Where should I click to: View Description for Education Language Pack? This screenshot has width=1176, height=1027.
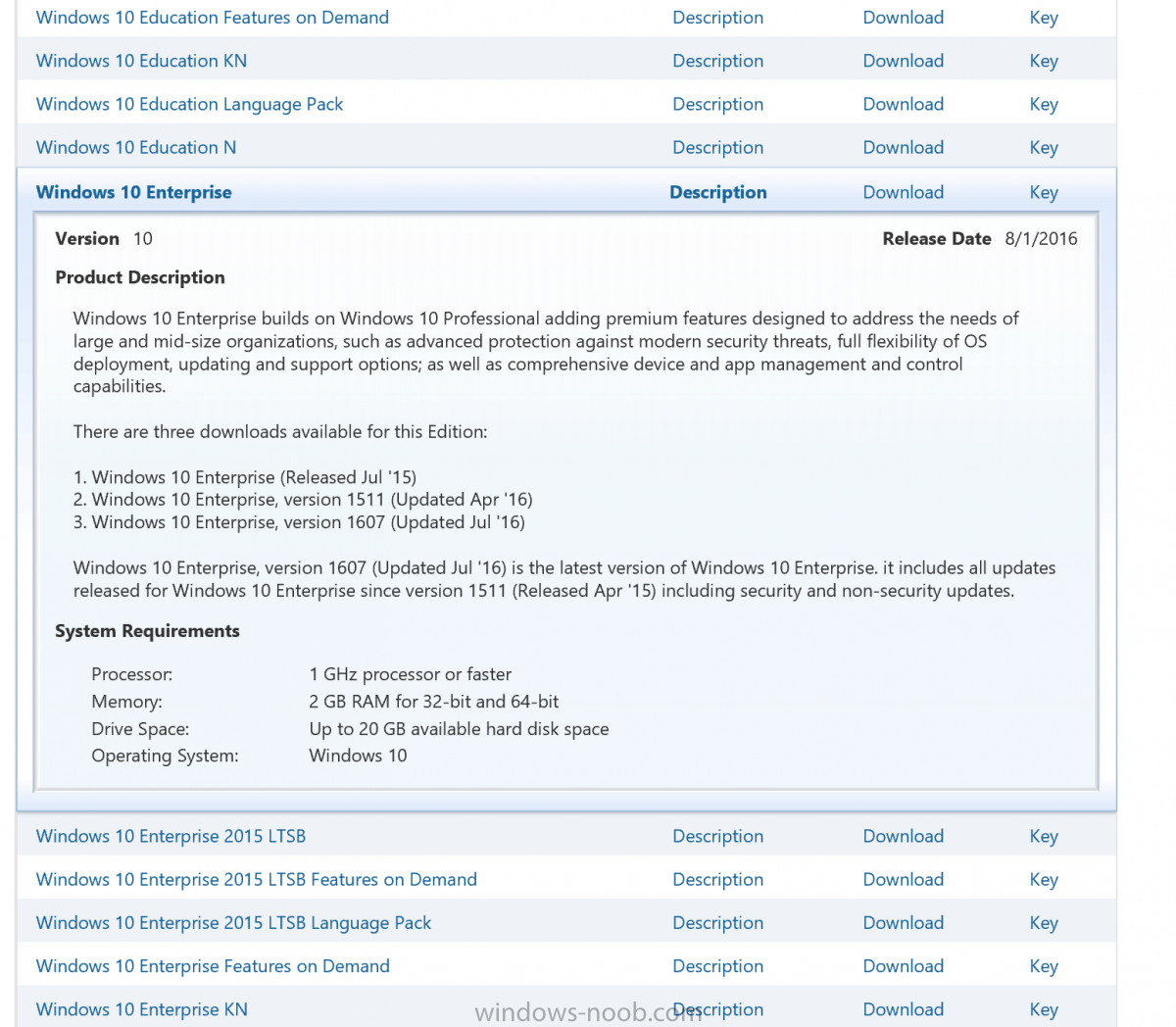717,104
